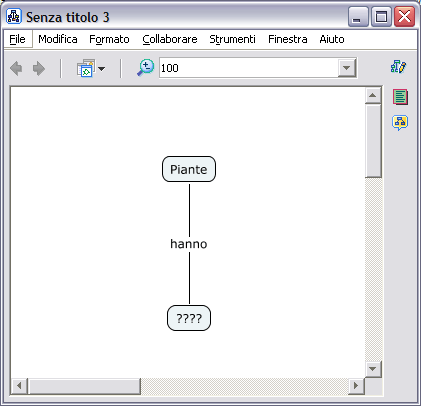This screenshot has height=406, width=421.
Task: Open the Strumenti menu
Action: [232, 39]
